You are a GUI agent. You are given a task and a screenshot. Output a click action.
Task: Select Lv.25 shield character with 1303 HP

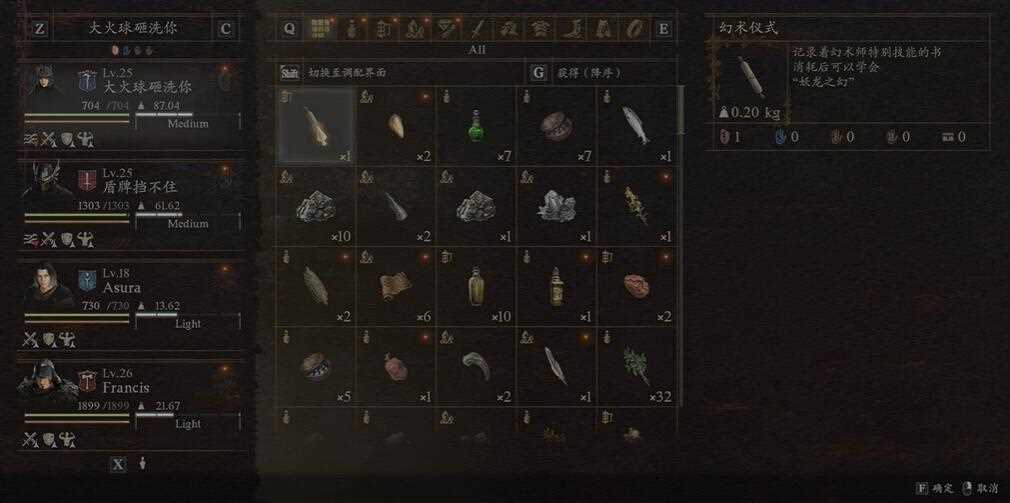[x=132, y=204]
